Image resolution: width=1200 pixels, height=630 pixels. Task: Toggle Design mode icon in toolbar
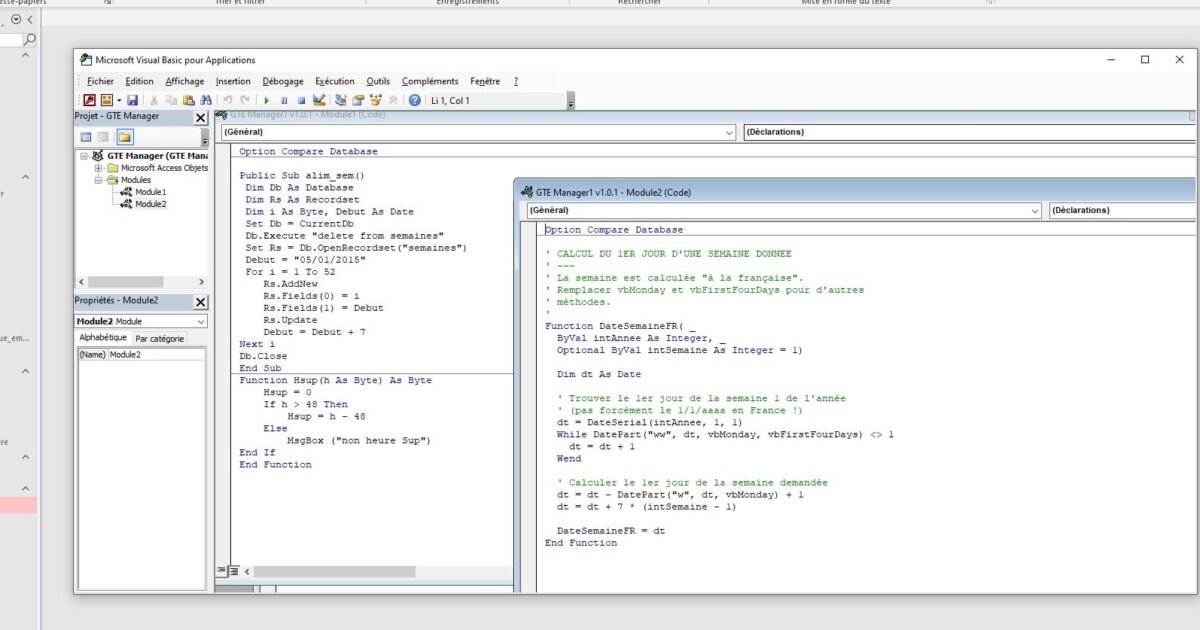pyautogui.click(x=319, y=100)
